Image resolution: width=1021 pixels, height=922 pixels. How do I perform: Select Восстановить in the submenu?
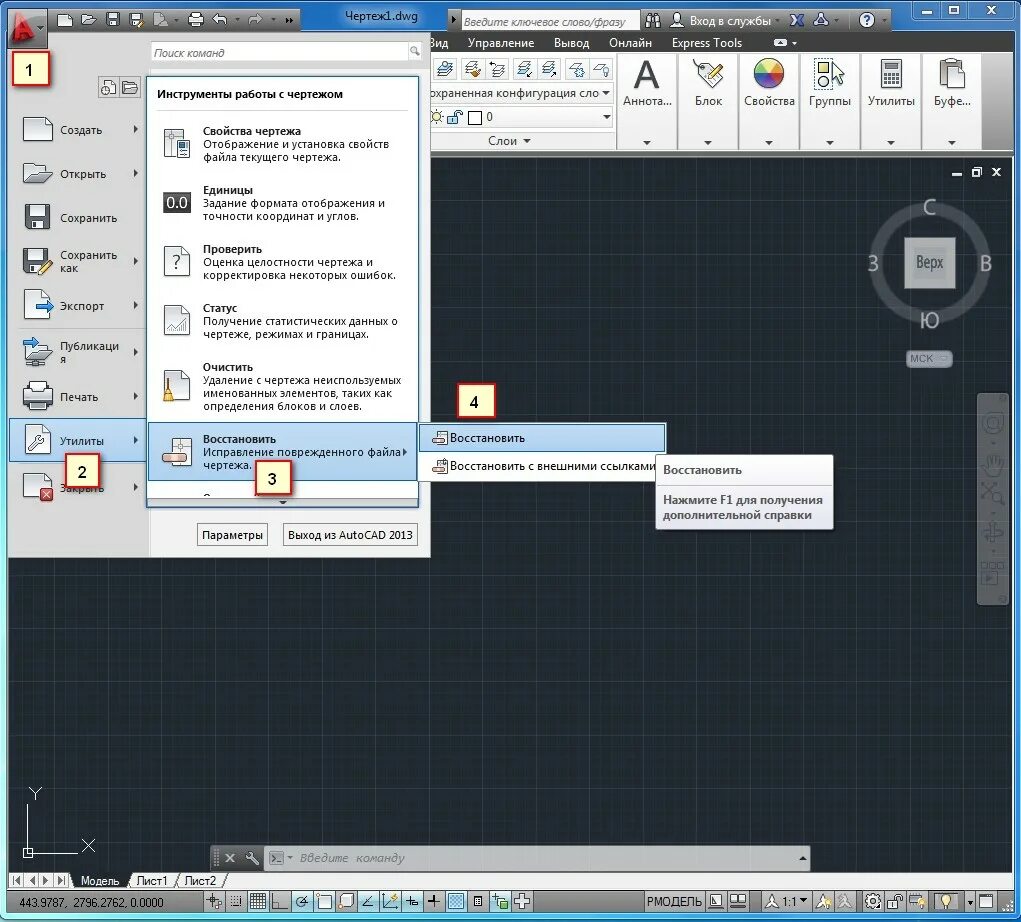542,438
